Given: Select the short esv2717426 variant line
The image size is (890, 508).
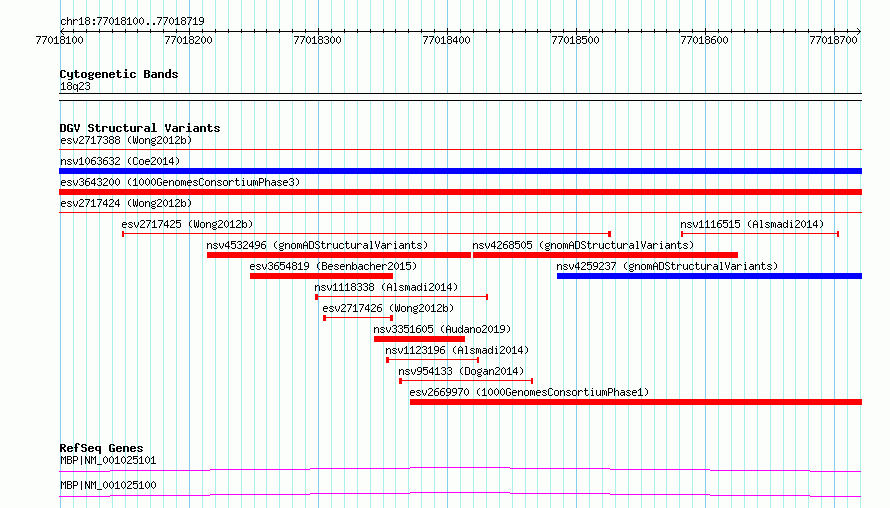Looking at the screenshot, I should (358, 318).
